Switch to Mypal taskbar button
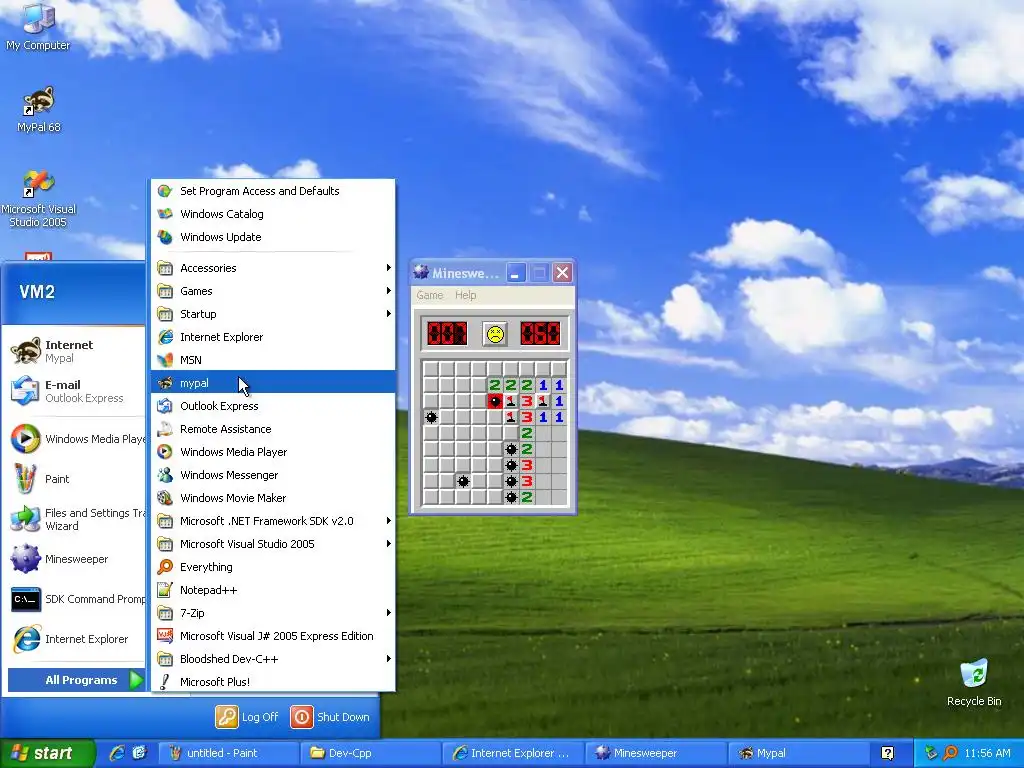The image size is (1024, 768). tap(798, 753)
